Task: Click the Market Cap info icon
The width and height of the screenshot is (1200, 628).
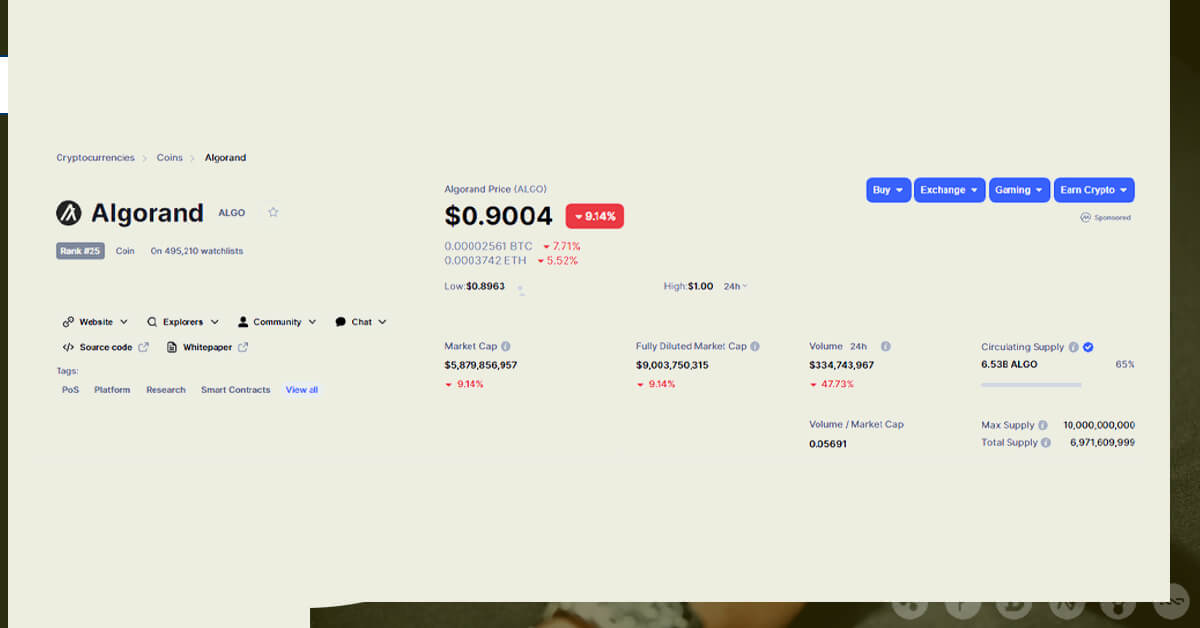Action: 506,346
